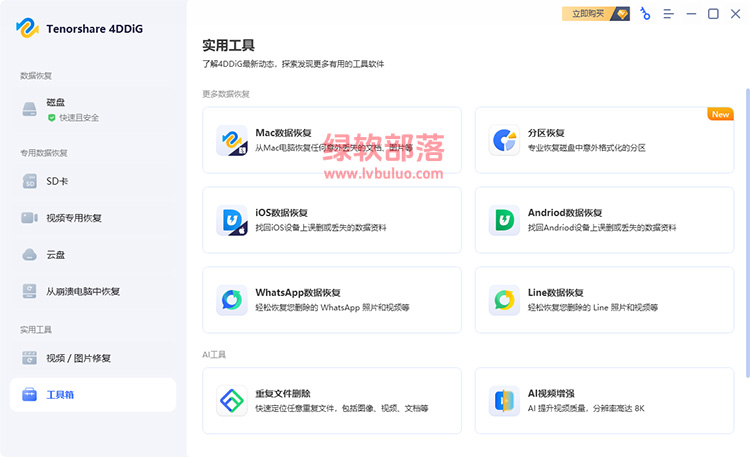This screenshot has height=457, width=750.
Task: Click the 专业恢复磁盘 description under 分区恢复
Action: point(586,148)
